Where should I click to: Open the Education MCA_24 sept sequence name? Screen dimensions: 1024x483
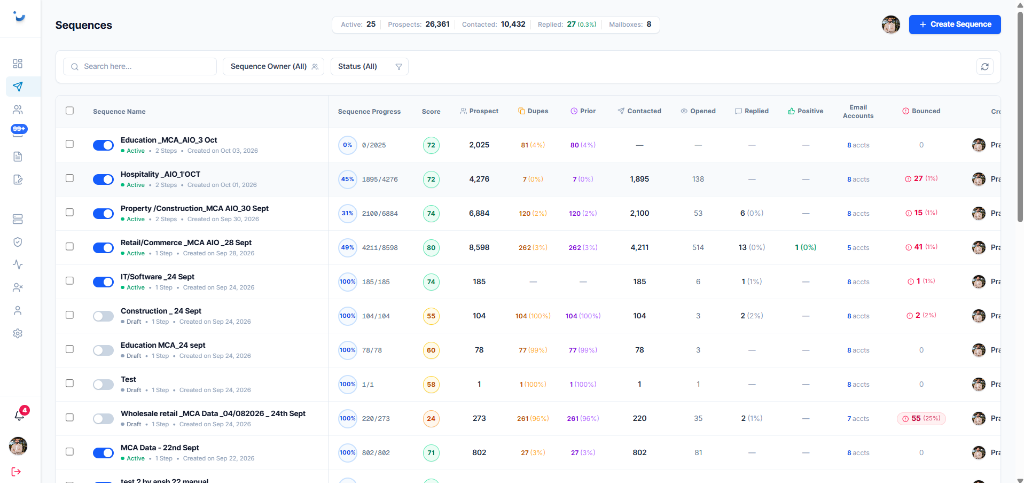161,345
